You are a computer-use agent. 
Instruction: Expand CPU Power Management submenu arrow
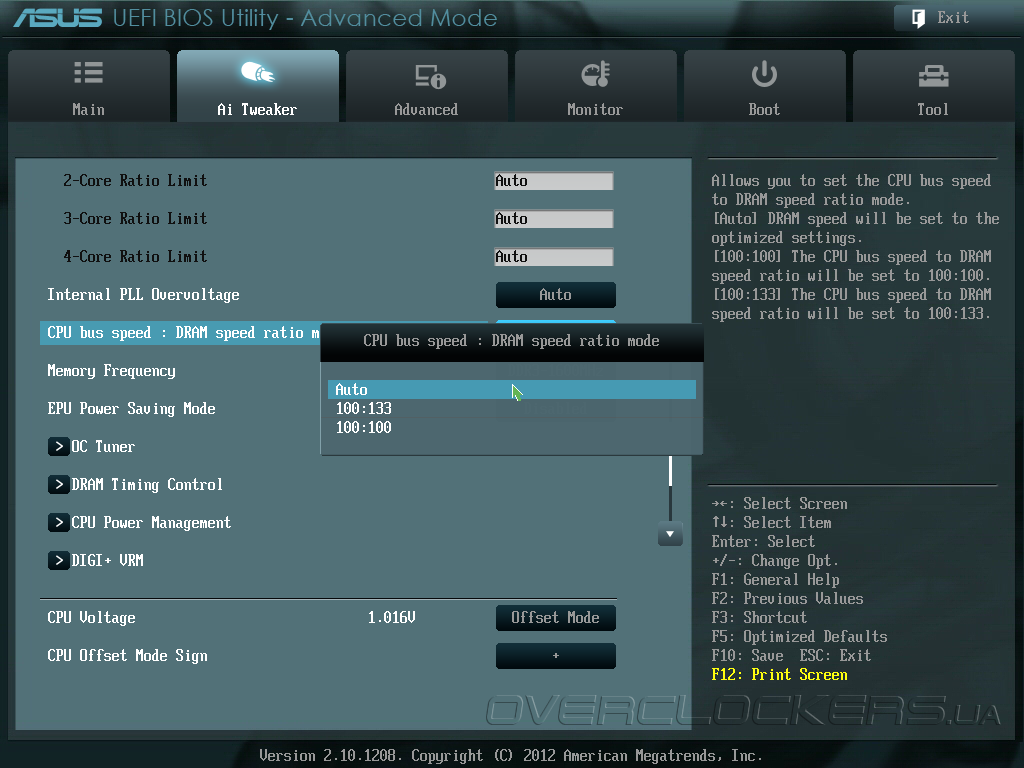(59, 522)
